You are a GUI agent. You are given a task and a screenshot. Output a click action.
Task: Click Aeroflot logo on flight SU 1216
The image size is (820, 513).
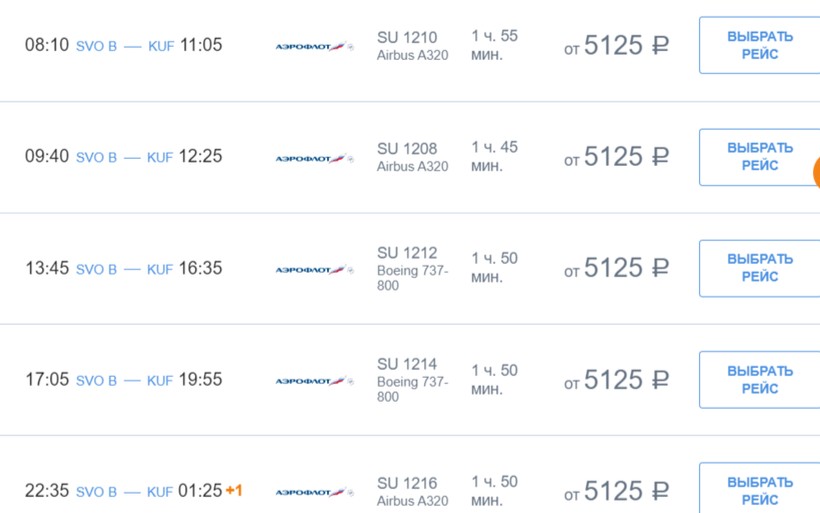coord(314,492)
